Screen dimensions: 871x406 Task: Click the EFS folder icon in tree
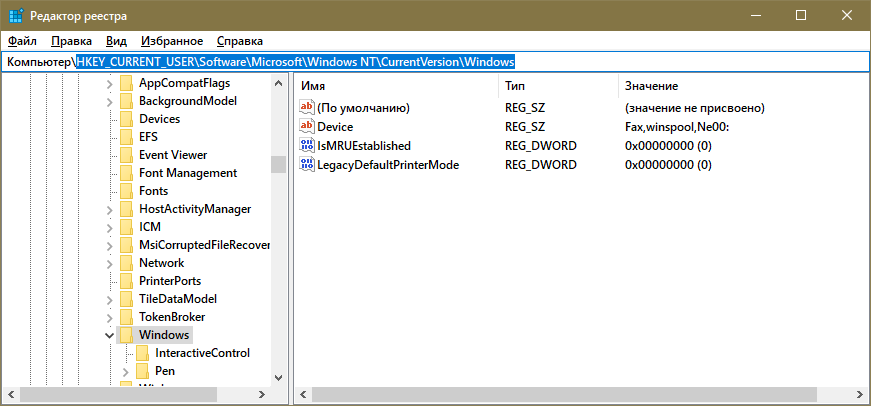[126, 137]
